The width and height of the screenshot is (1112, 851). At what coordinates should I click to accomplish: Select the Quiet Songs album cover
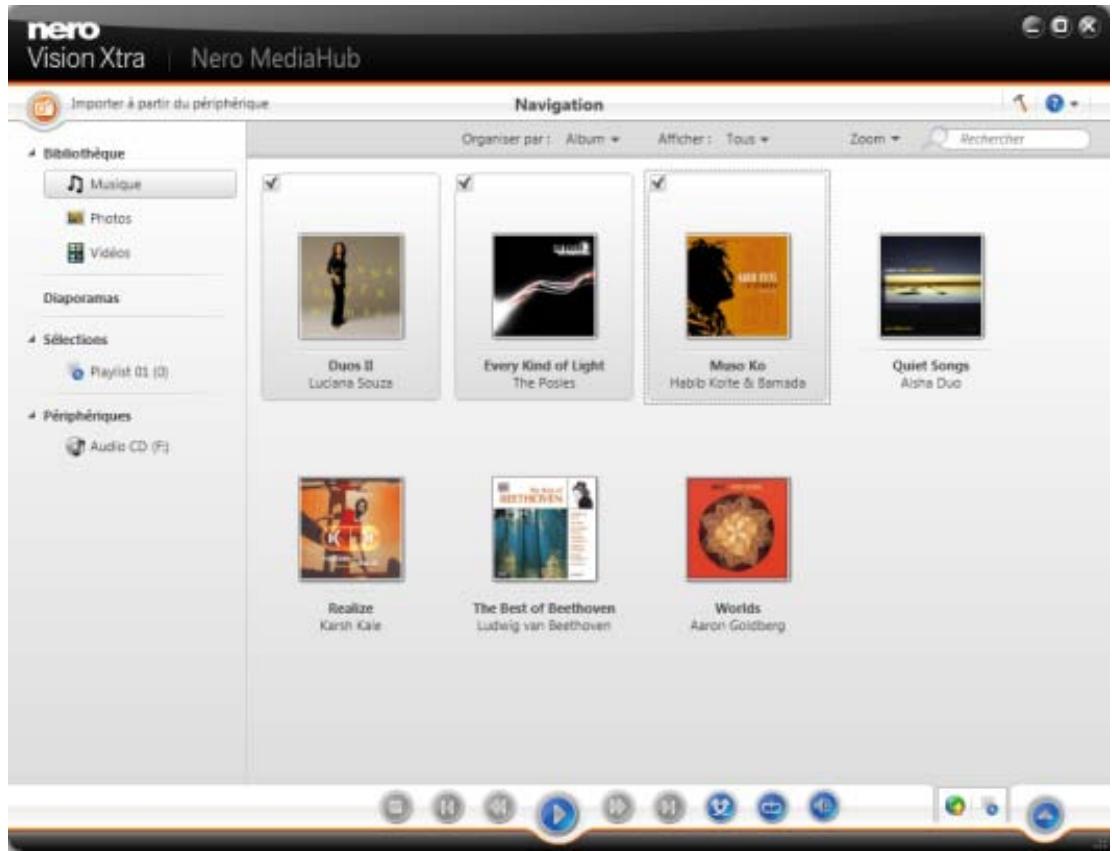931,286
